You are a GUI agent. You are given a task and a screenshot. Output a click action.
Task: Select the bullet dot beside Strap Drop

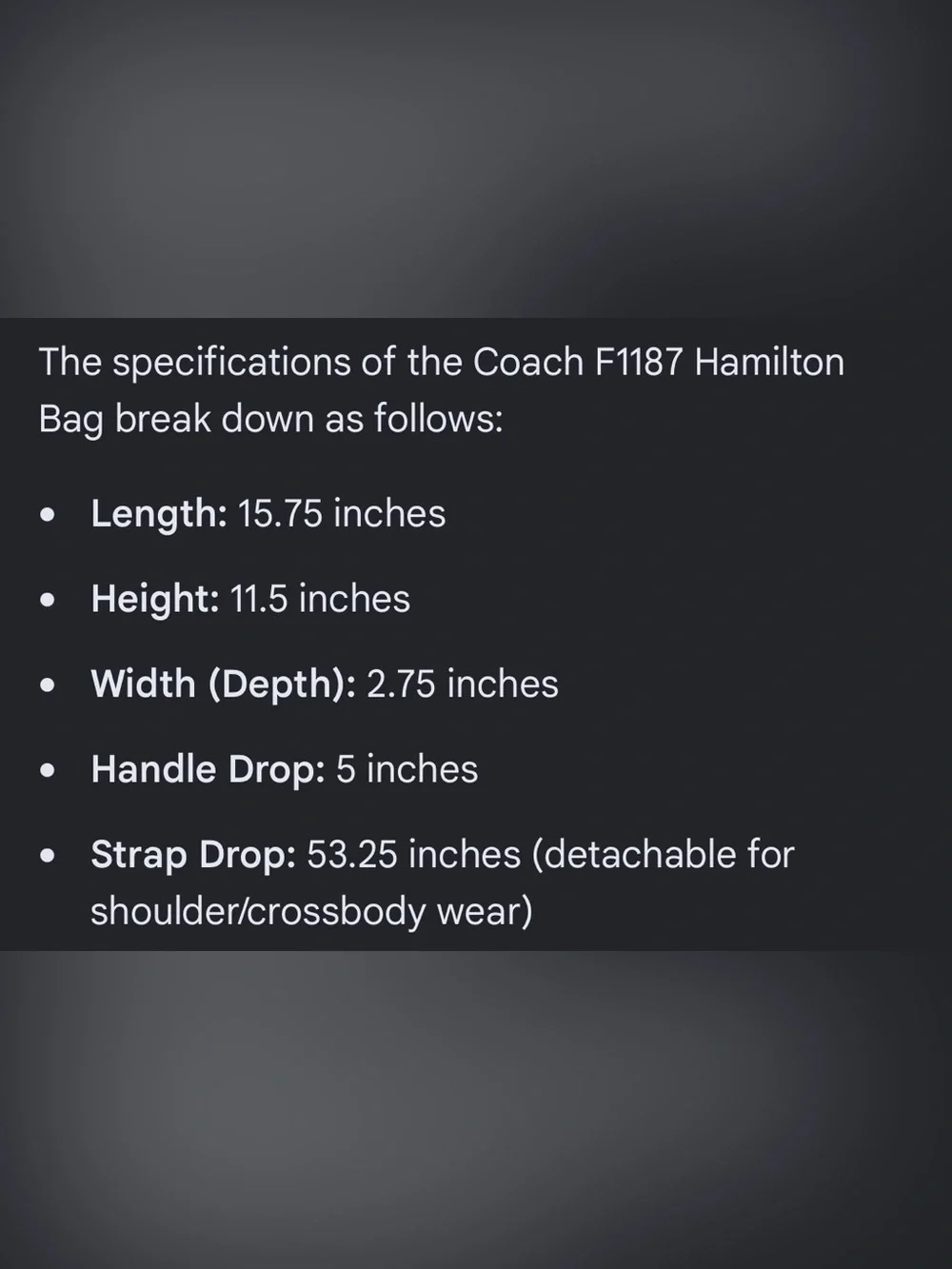click(48, 856)
